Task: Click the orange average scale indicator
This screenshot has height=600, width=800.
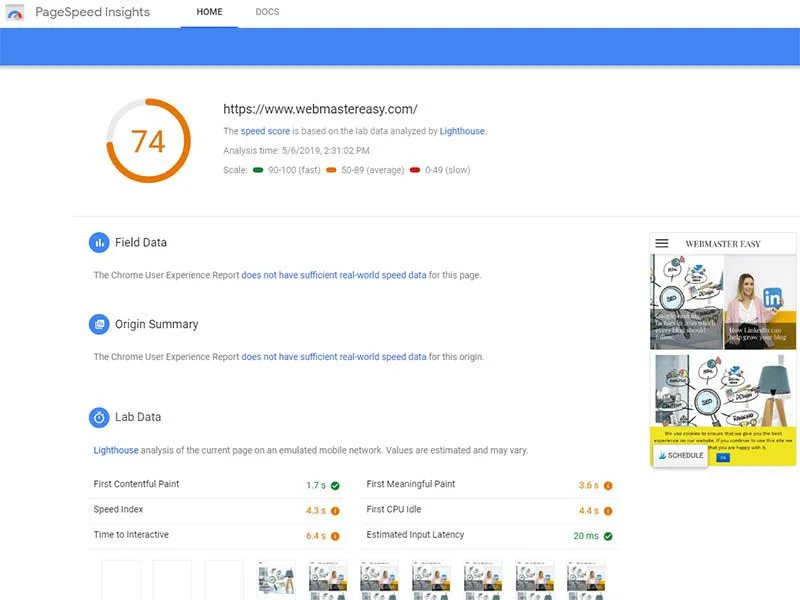Action: (x=331, y=170)
